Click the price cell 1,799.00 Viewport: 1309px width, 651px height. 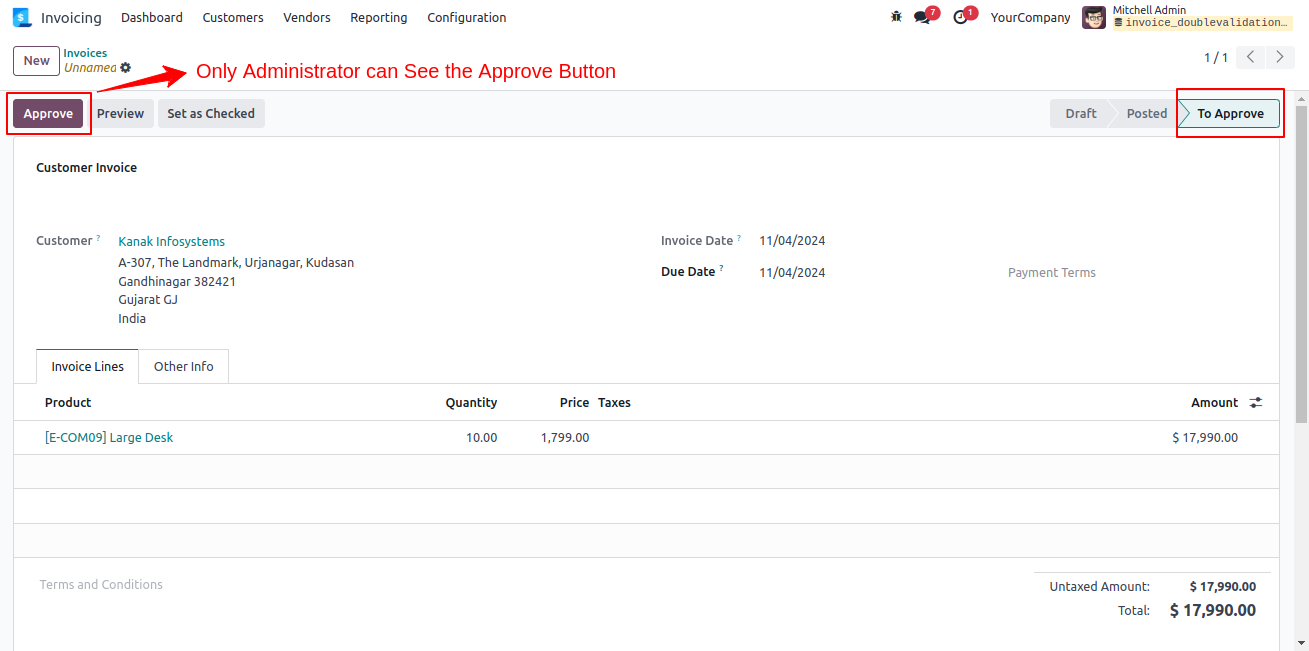[x=565, y=437]
